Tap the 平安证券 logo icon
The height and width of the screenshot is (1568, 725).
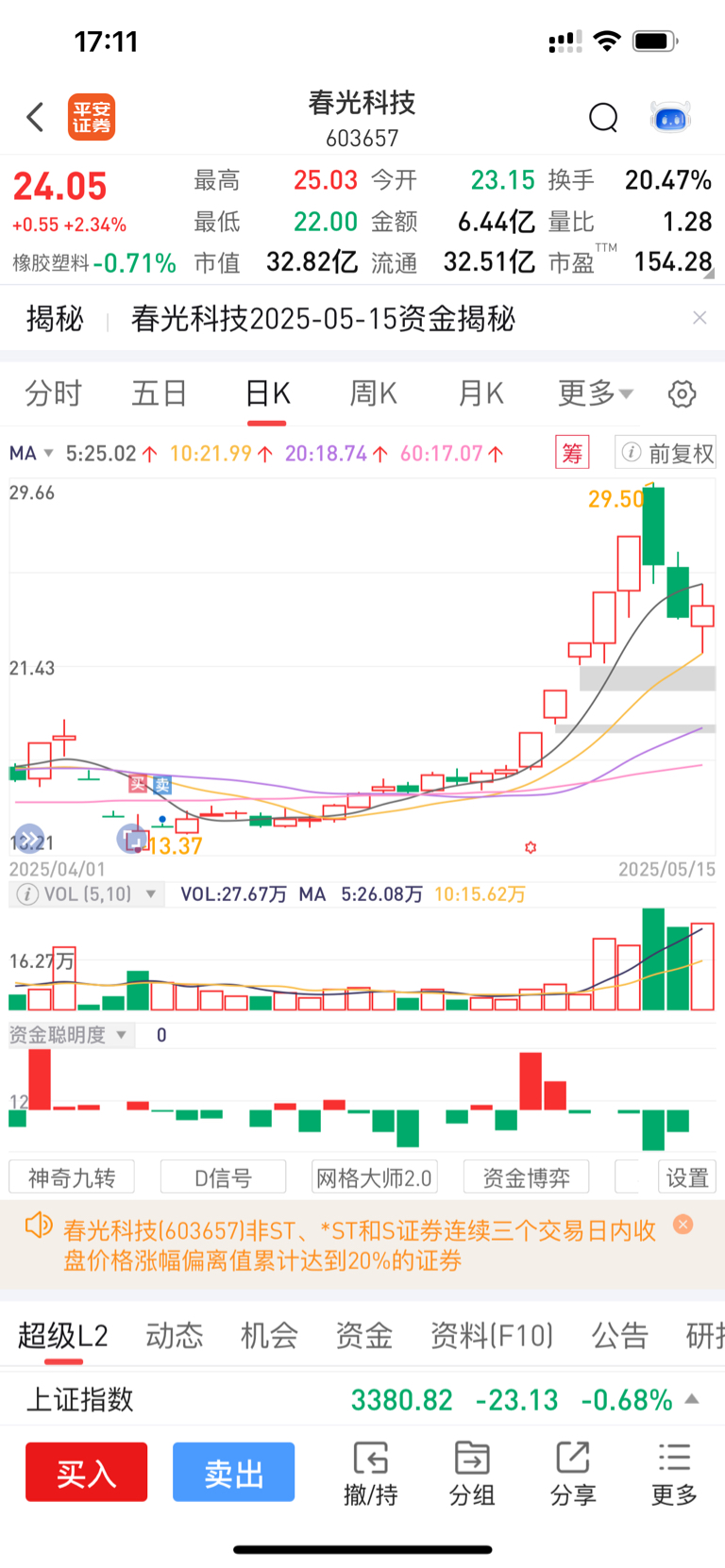[92, 117]
